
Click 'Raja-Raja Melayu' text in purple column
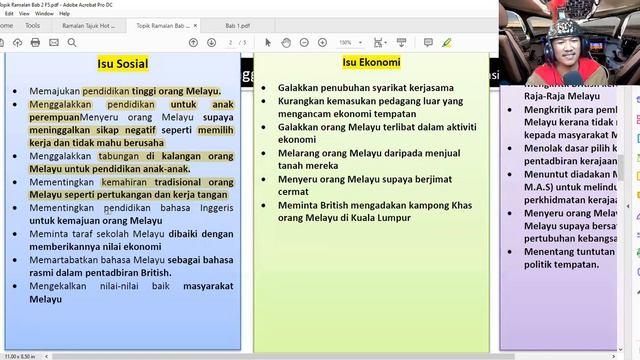(x=562, y=96)
